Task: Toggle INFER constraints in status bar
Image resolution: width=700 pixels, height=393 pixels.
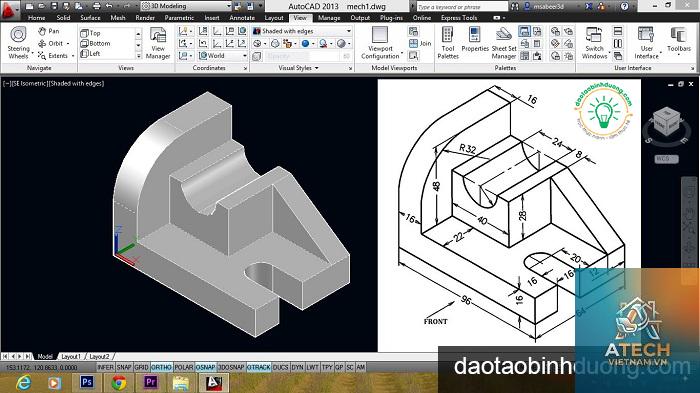Action: pos(106,367)
